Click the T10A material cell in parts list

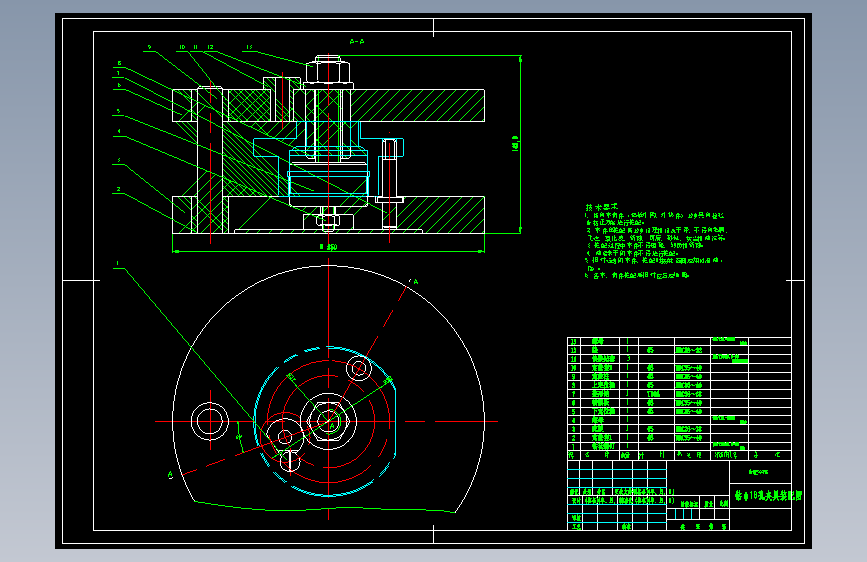654,394
